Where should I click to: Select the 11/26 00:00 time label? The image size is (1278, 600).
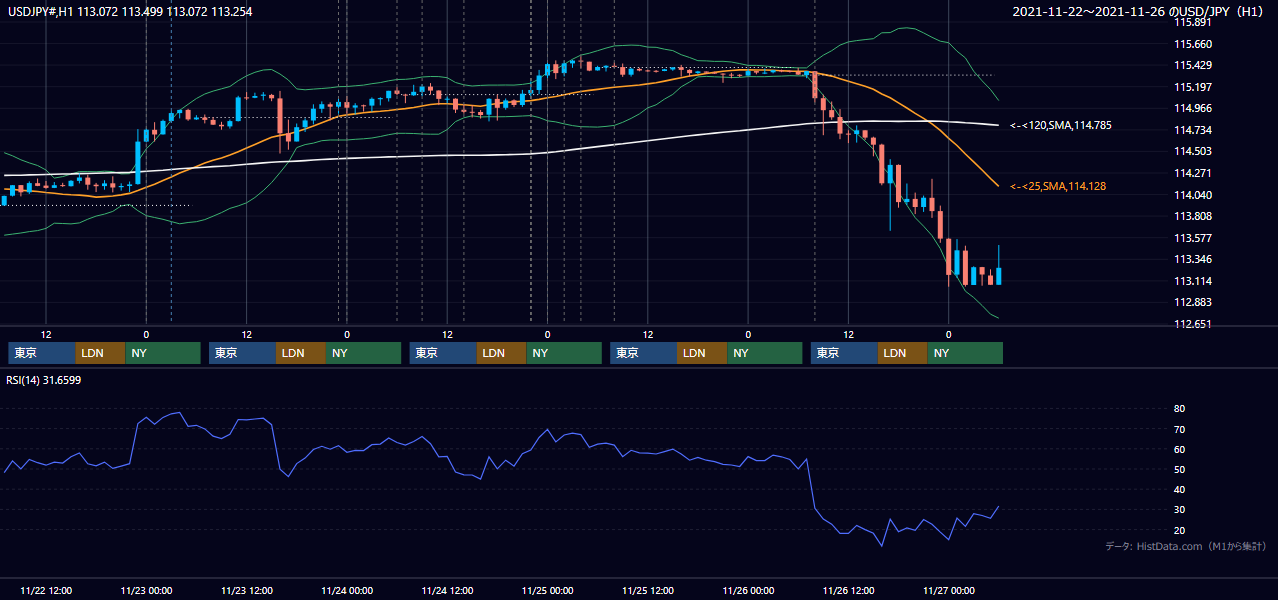click(748, 590)
